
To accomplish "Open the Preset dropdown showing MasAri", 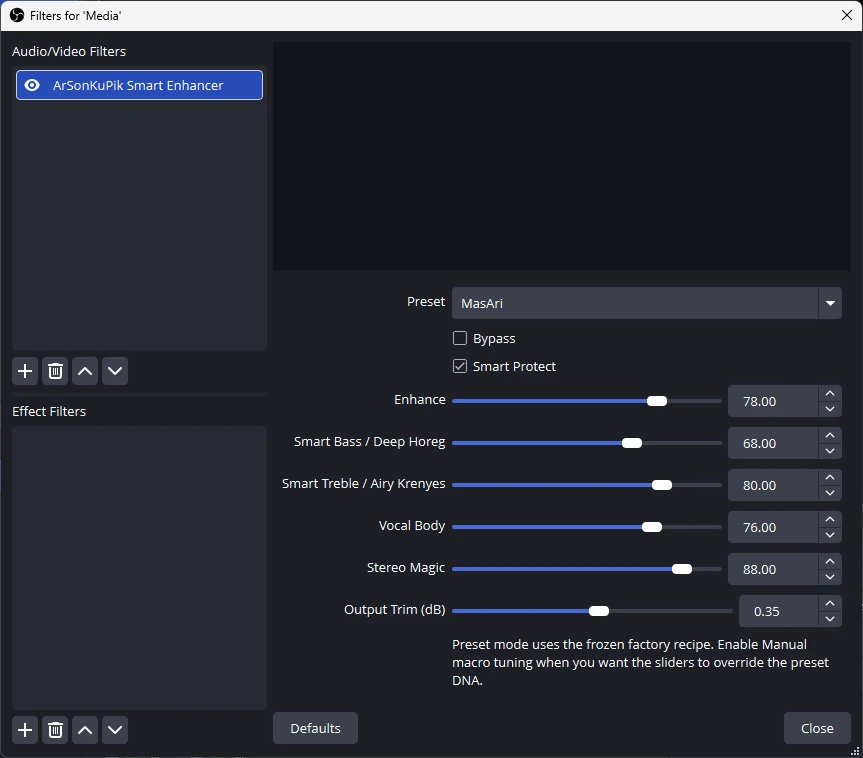I will click(647, 303).
